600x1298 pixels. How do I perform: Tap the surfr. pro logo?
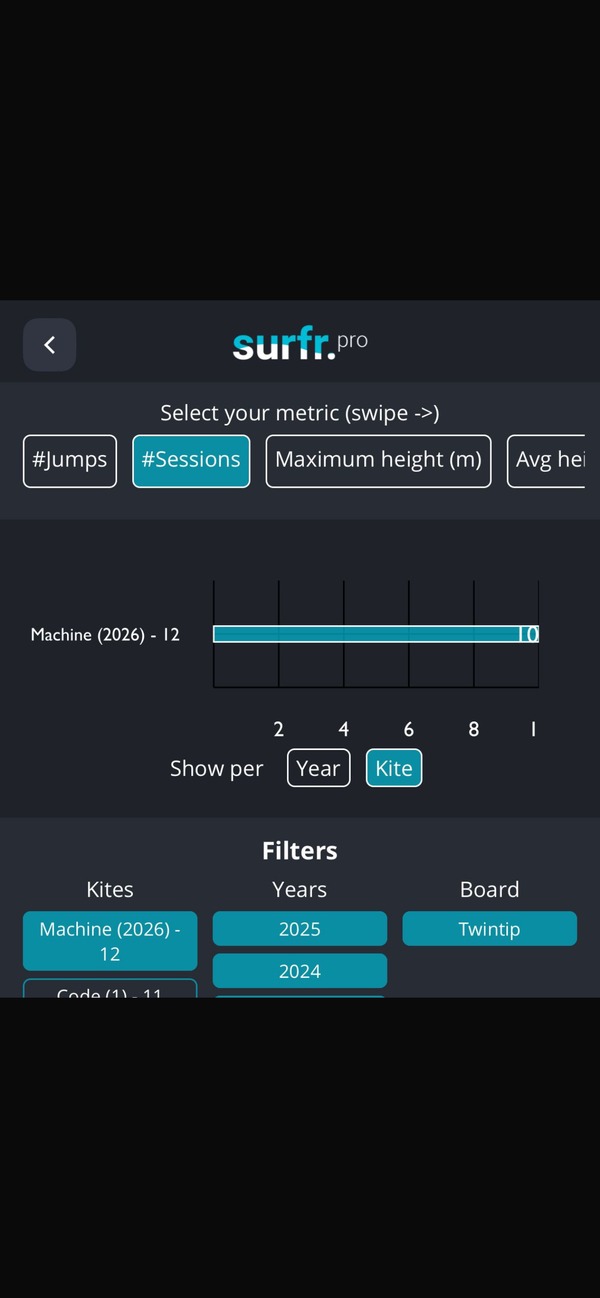point(300,344)
